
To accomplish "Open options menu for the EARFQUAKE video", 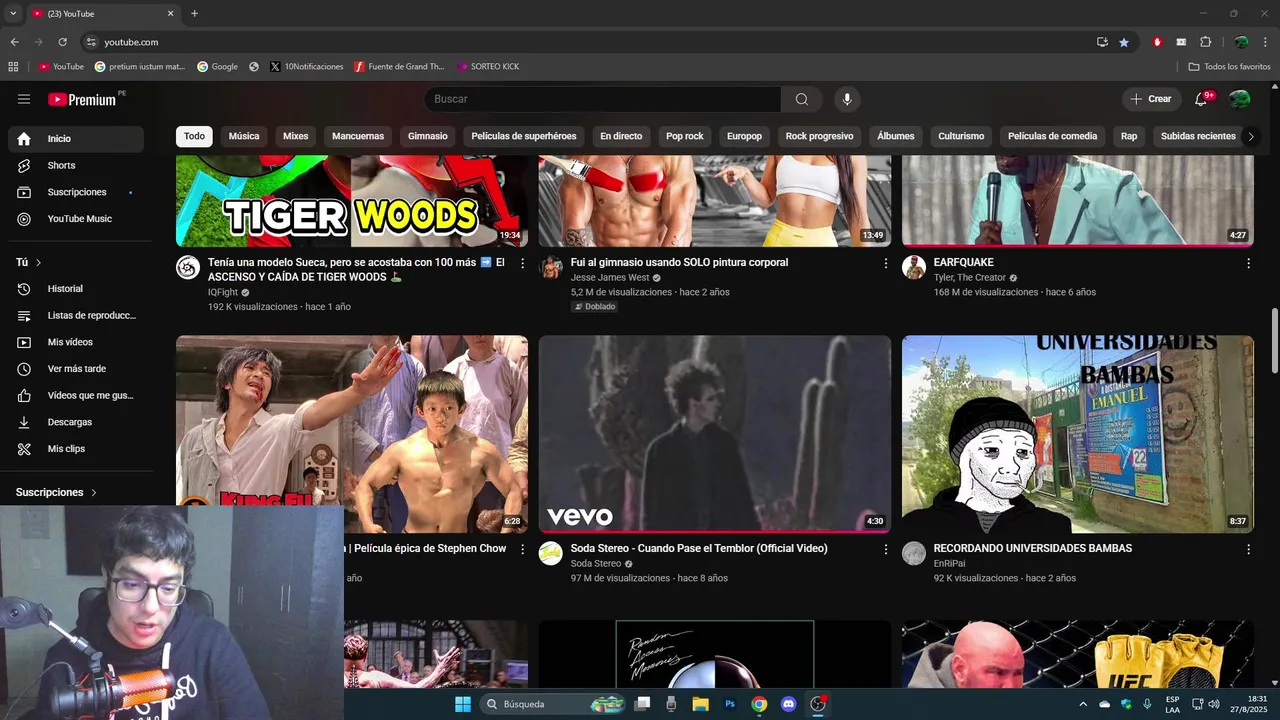I will tap(1248, 263).
